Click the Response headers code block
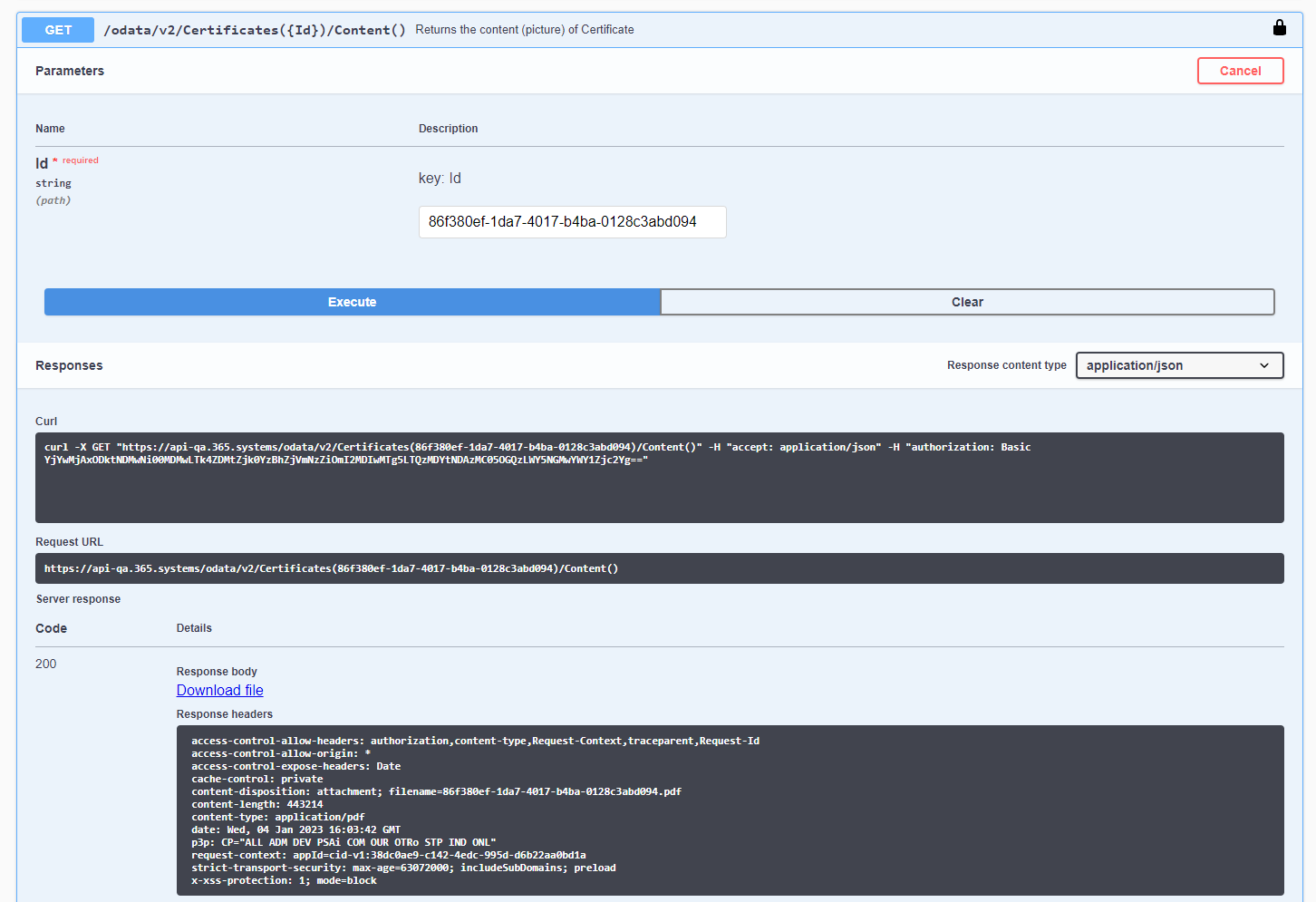 click(730, 810)
